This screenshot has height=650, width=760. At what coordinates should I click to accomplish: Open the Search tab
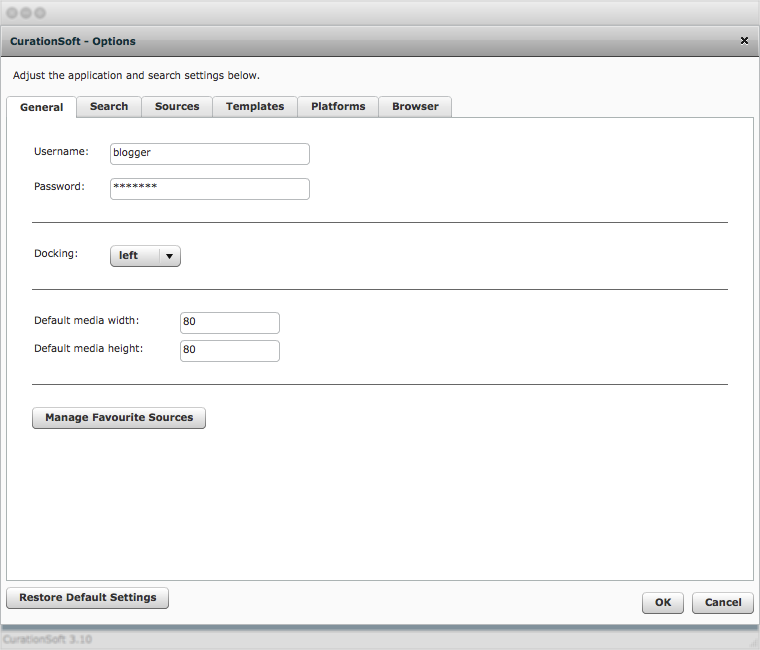(109, 107)
